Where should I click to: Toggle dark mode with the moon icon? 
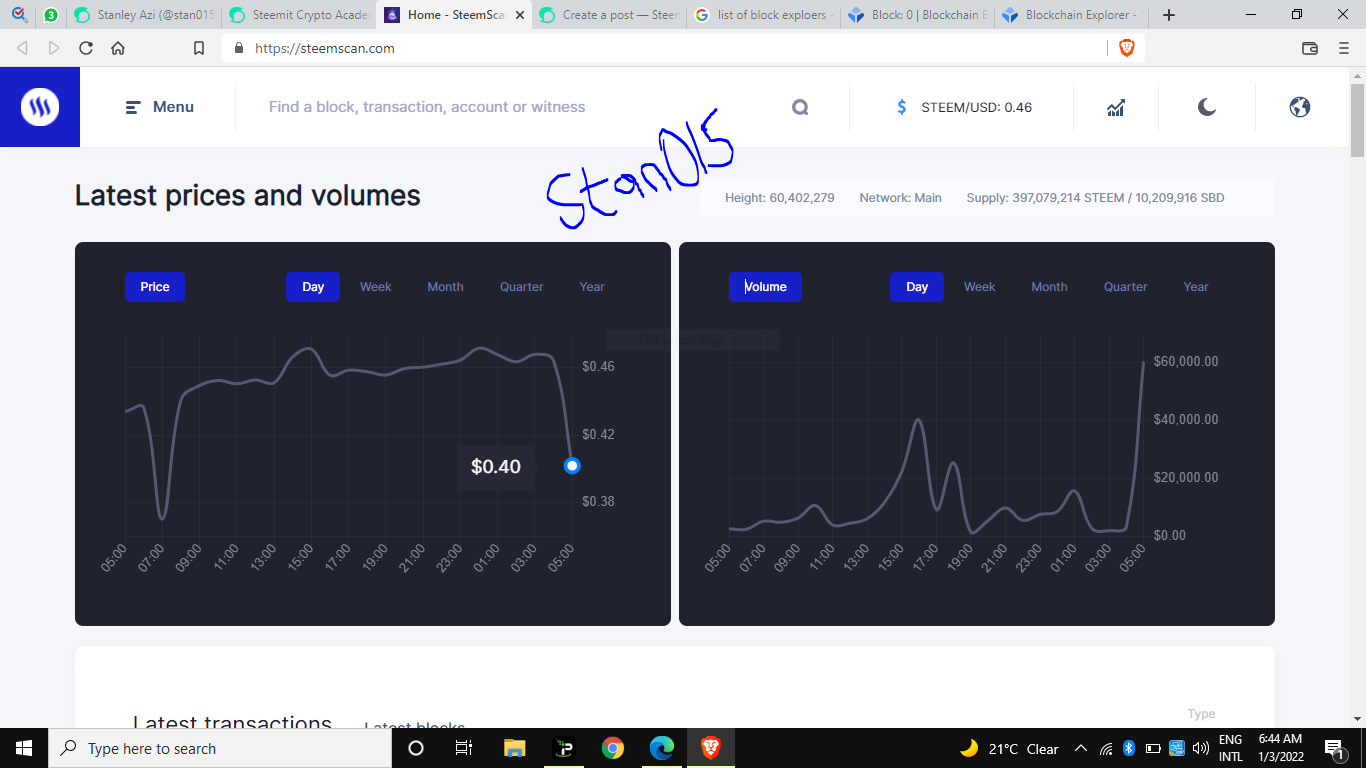[1207, 107]
